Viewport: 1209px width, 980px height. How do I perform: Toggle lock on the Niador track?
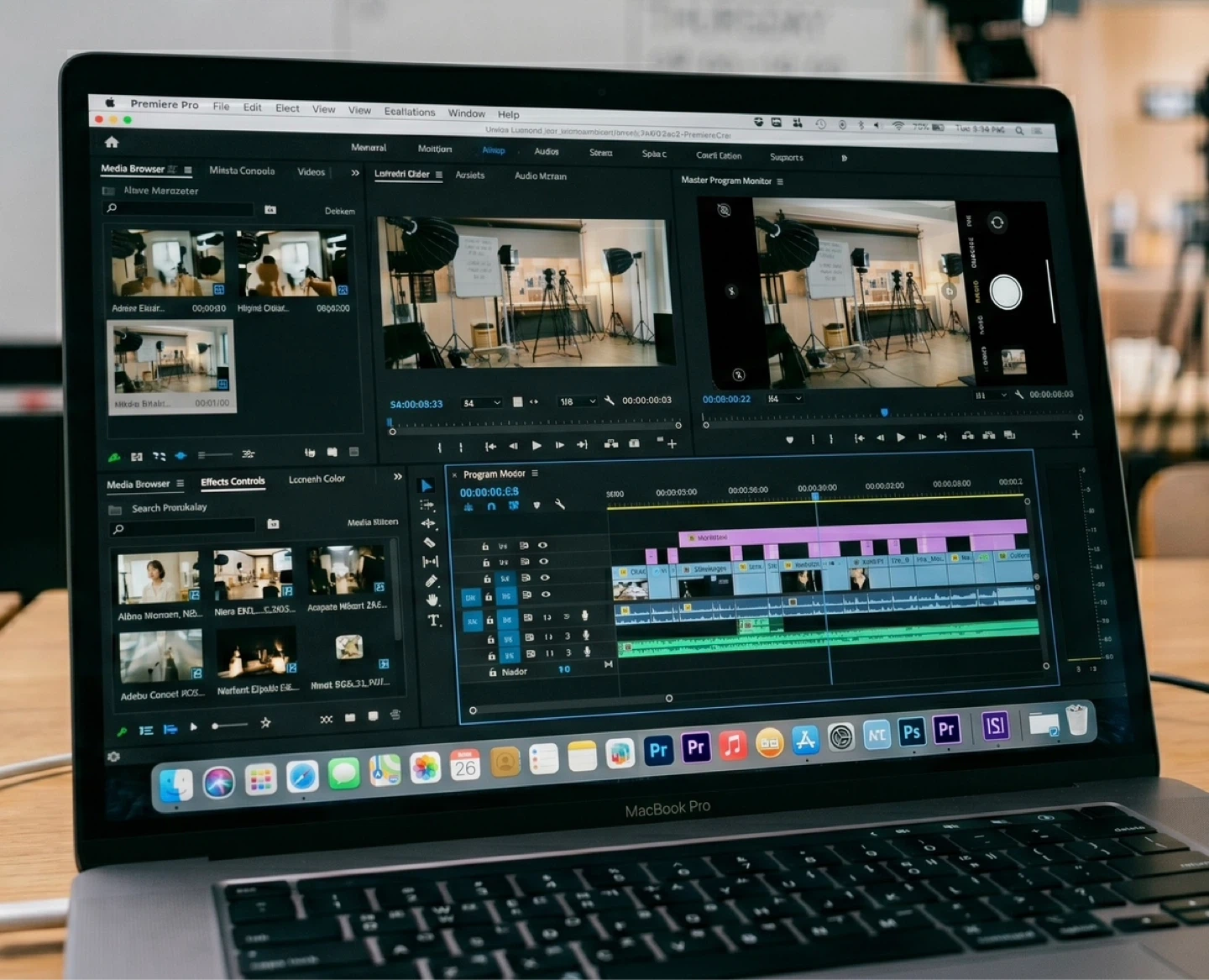tap(493, 672)
